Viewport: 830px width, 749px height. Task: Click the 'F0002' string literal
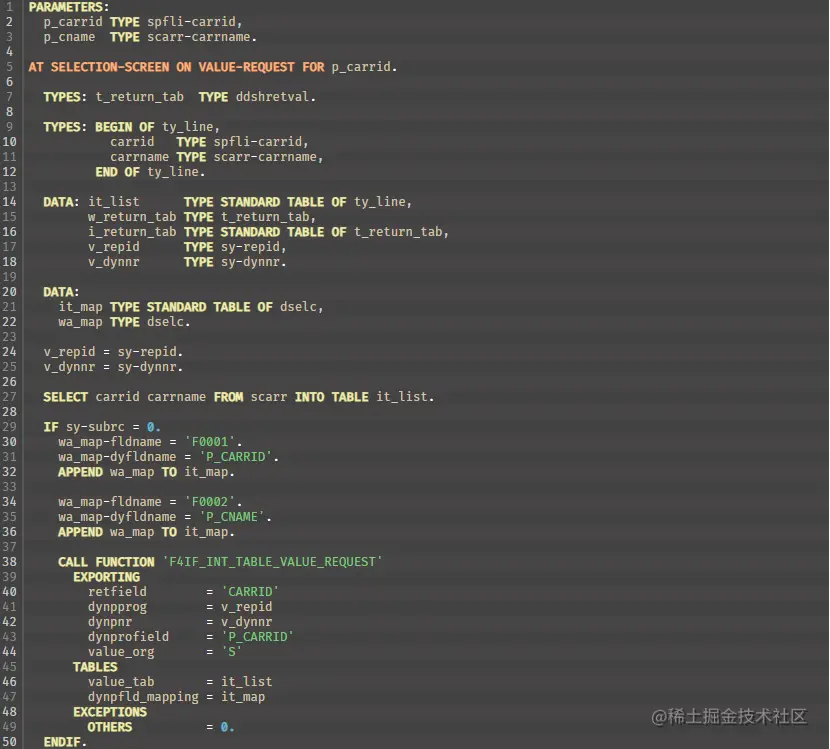[x=210, y=502]
